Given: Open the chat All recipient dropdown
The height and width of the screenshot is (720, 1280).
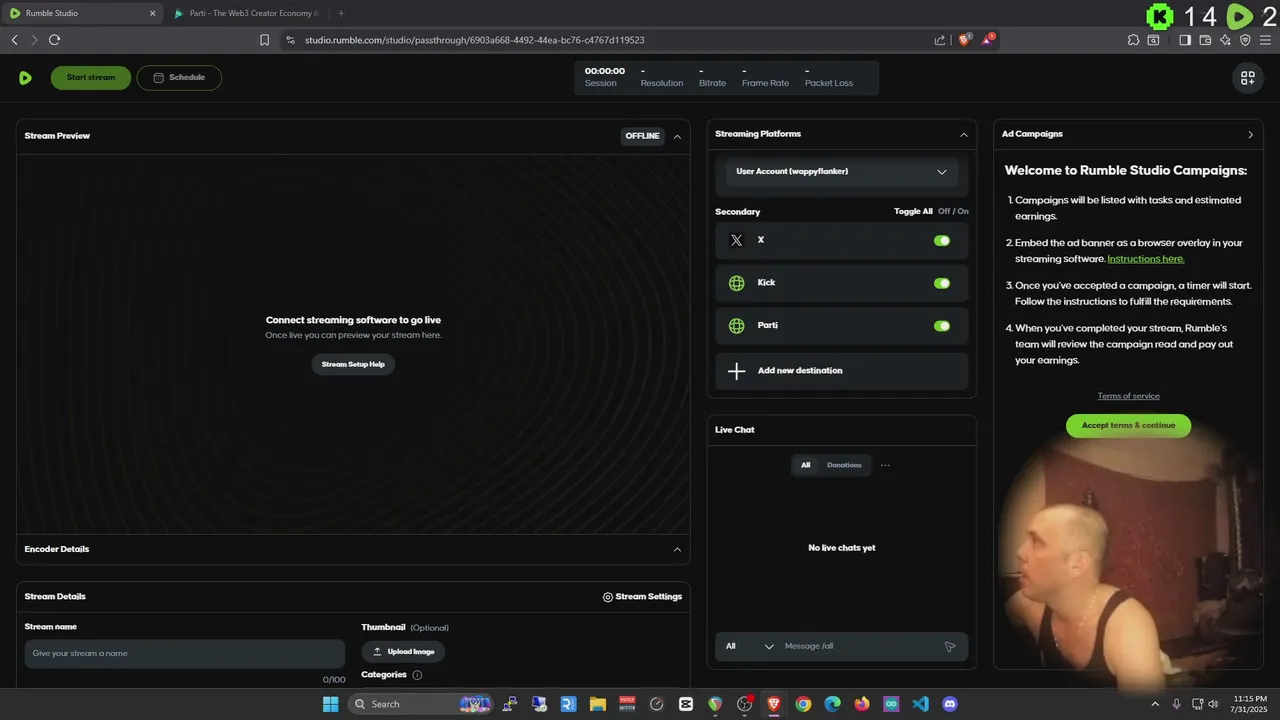Looking at the screenshot, I should (x=748, y=646).
